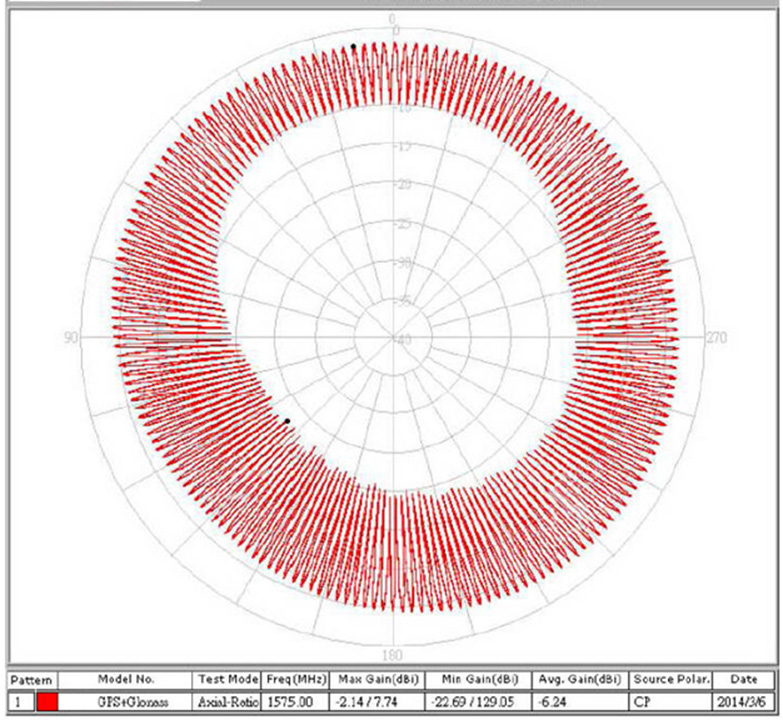This screenshot has height=720, width=783.
Task: Click the black min gain marker inside ring
Action: pos(287,421)
